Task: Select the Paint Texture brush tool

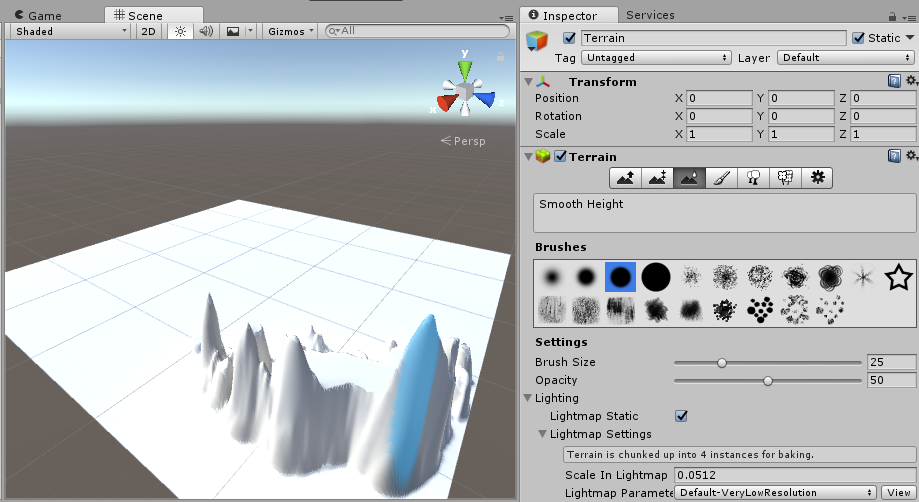Action: pyautogui.click(x=721, y=178)
